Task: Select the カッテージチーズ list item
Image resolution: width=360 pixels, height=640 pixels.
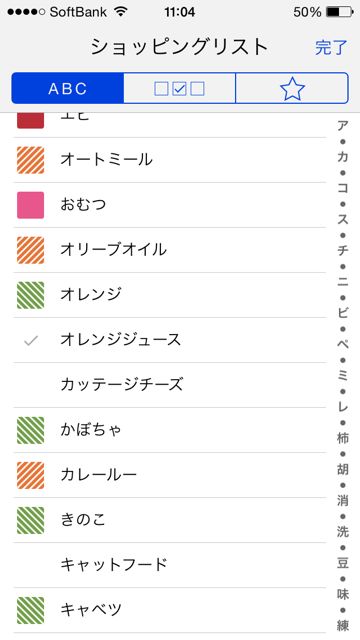Action: (x=170, y=385)
